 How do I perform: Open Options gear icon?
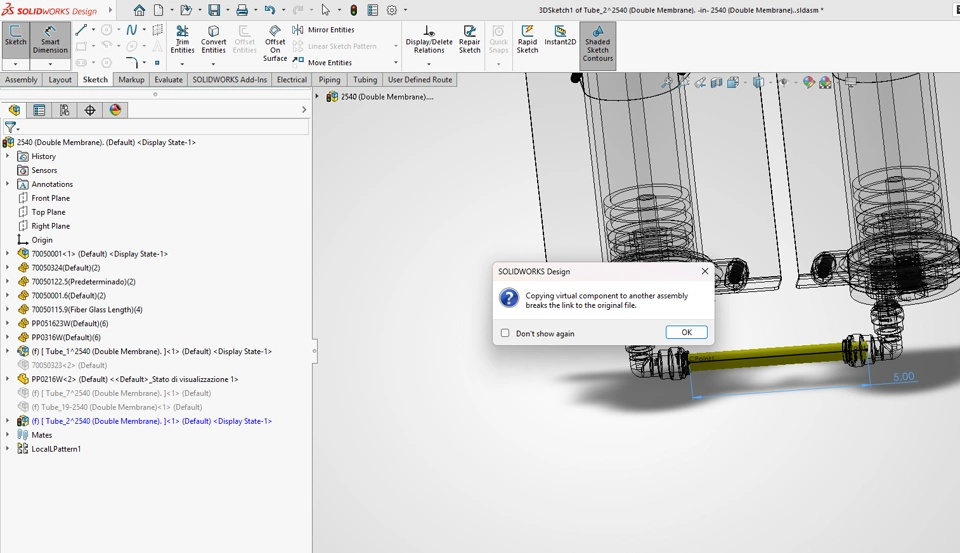(x=392, y=10)
